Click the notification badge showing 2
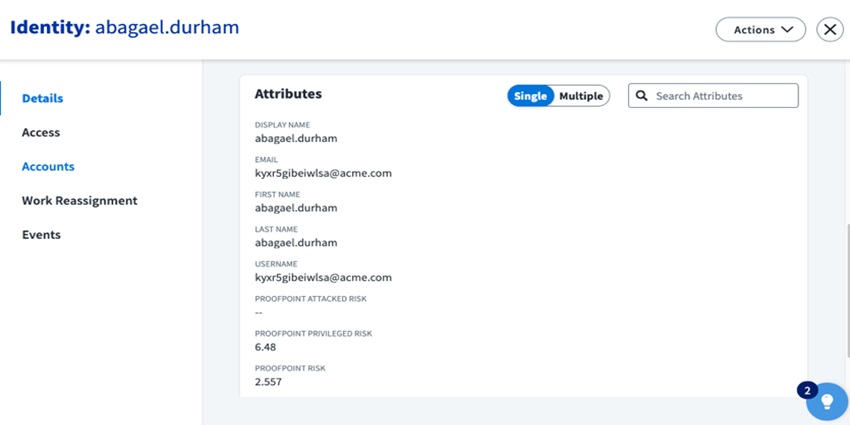The width and height of the screenshot is (850, 425). [x=807, y=389]
